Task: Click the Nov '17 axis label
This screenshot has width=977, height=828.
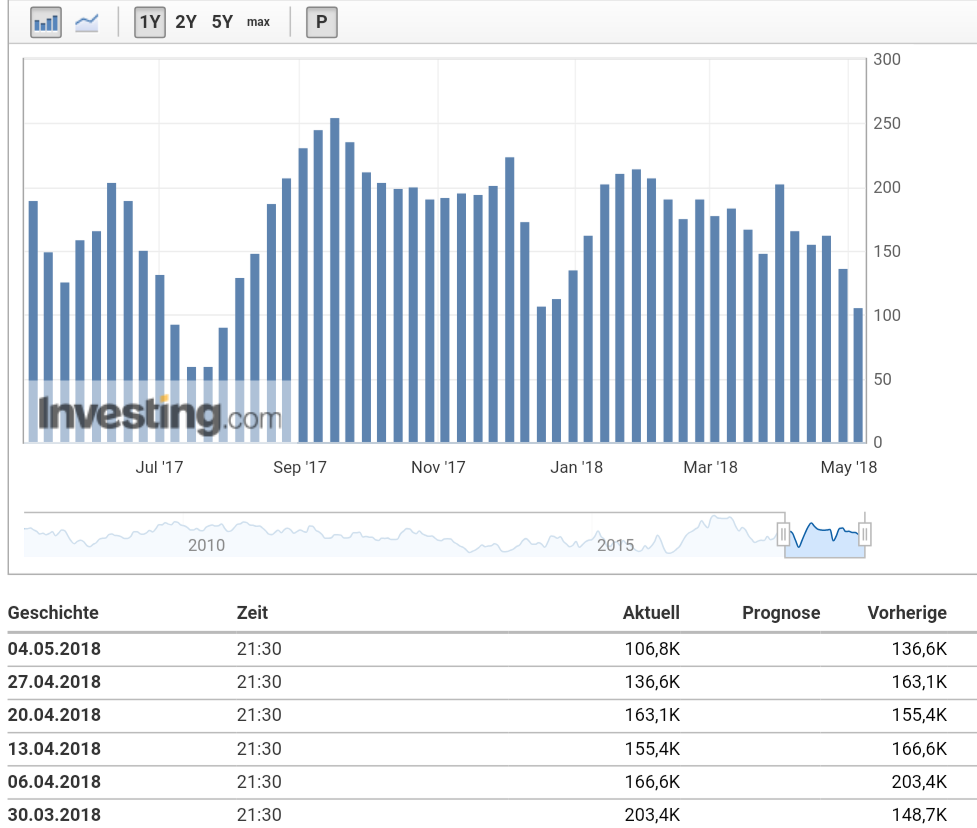Action: tap(438, 467)
